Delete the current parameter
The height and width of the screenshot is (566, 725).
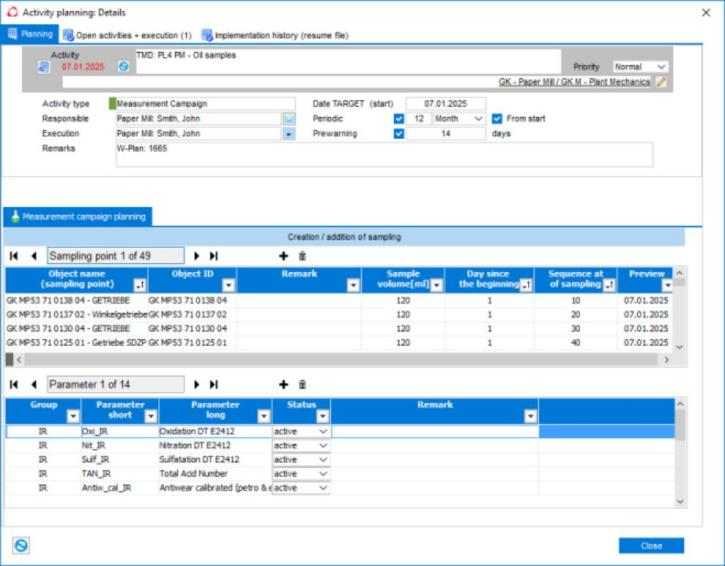click(302, 384)
